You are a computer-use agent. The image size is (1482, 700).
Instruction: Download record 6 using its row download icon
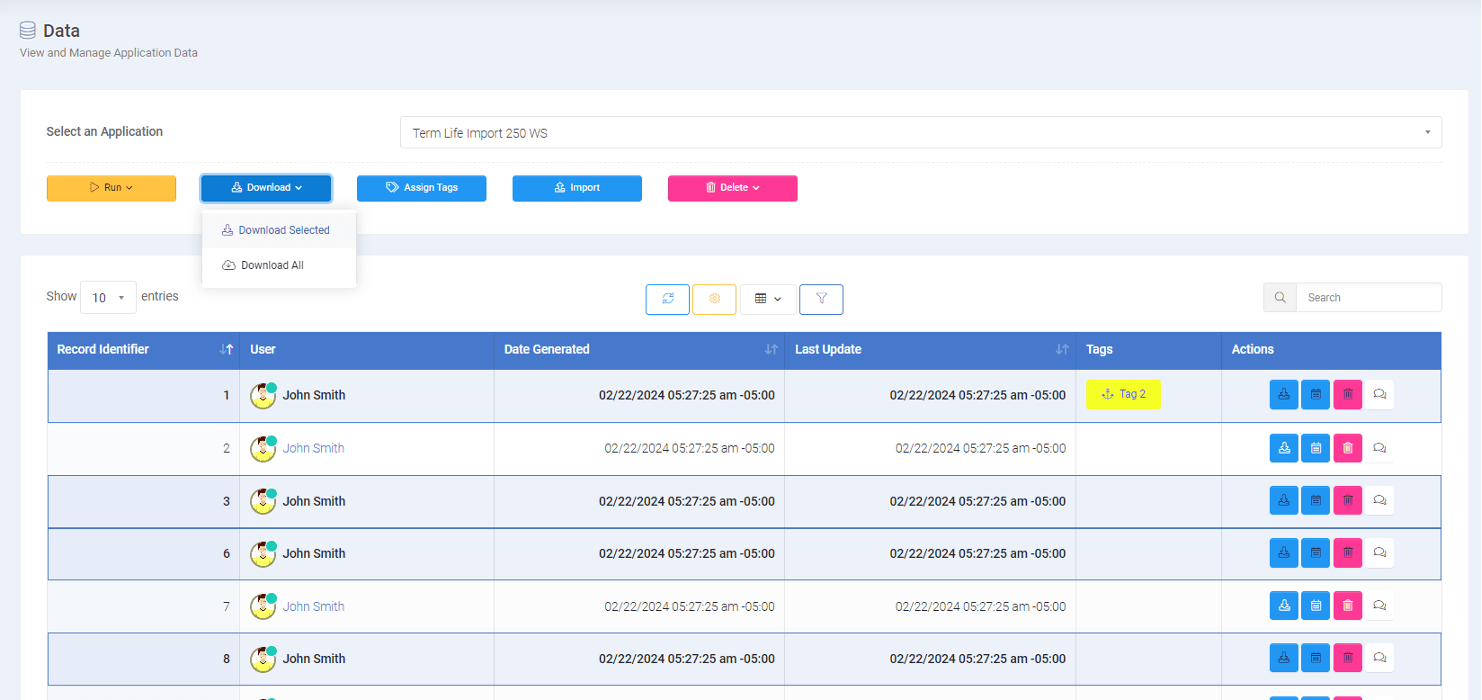1284,553
